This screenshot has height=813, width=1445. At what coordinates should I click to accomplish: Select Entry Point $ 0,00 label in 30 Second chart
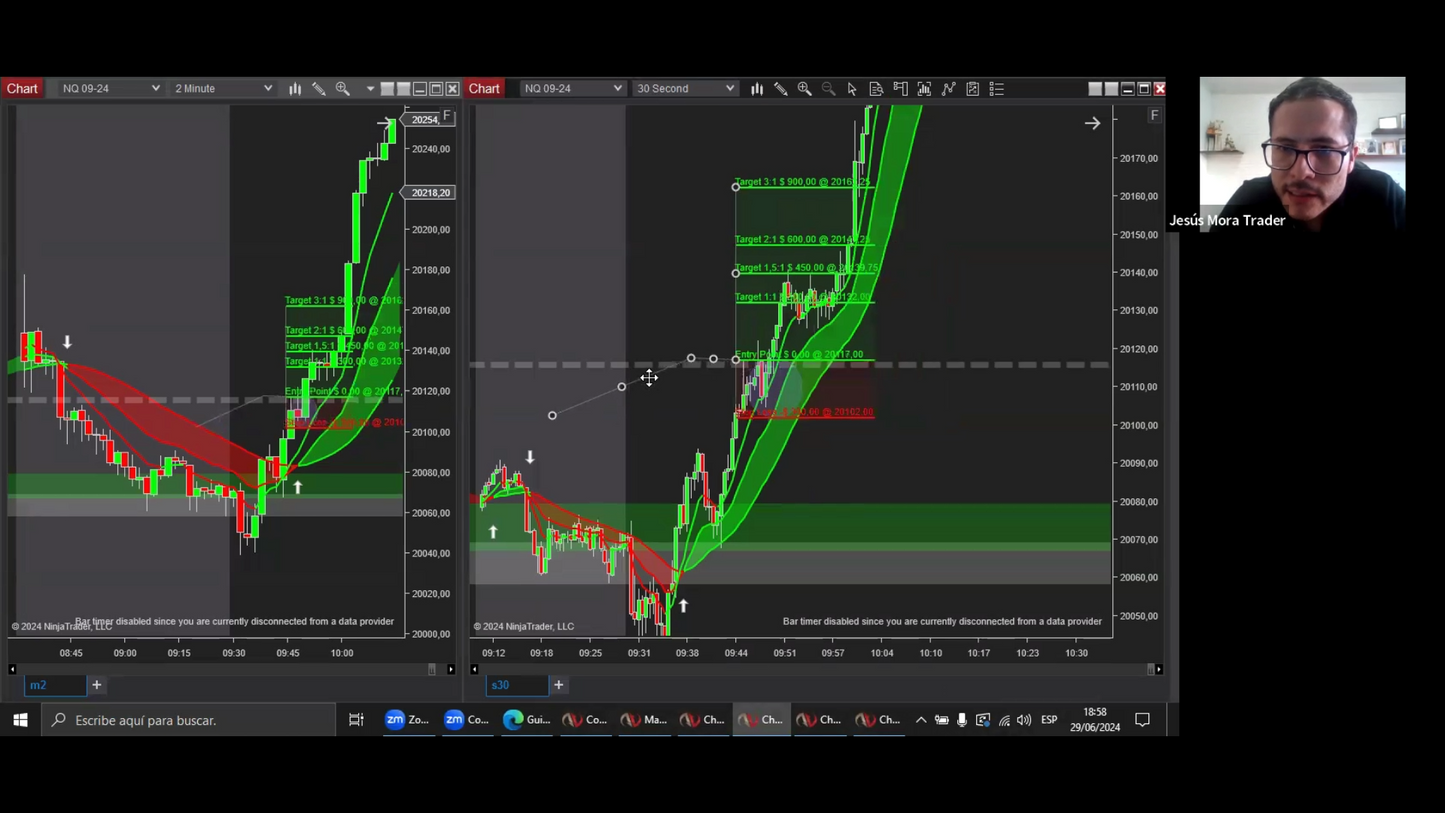click(x=798, y=354)
